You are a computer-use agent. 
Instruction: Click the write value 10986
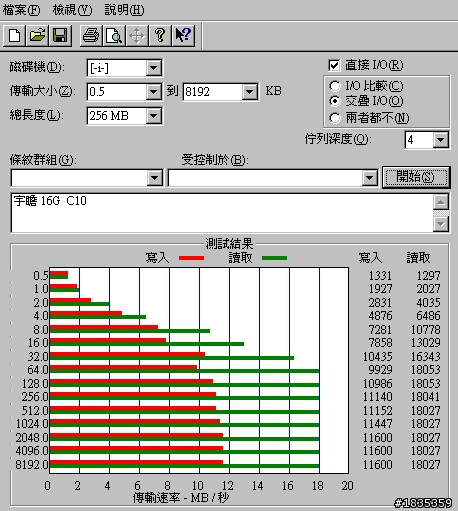coord(377,384)
